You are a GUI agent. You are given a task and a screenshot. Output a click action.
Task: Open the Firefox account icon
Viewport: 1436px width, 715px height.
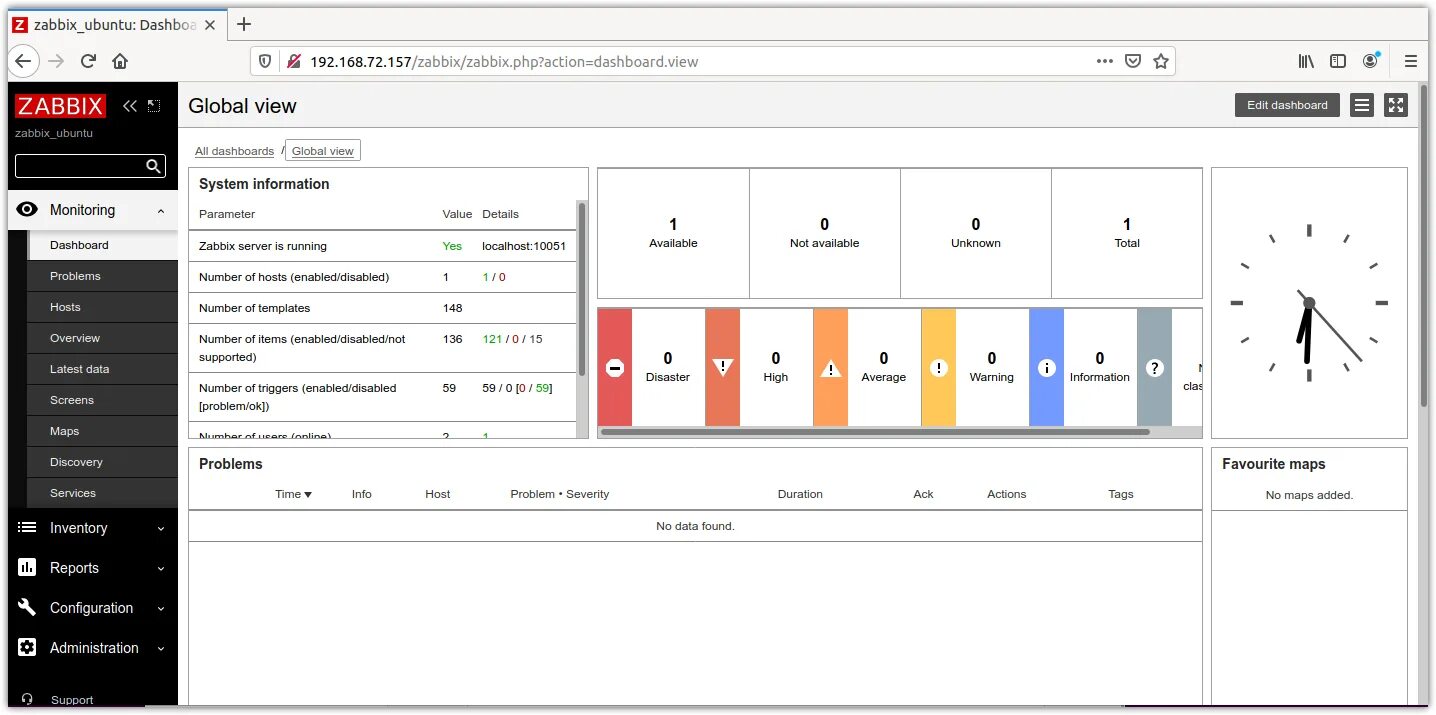pyautogui.click(x=1370, y=61)
